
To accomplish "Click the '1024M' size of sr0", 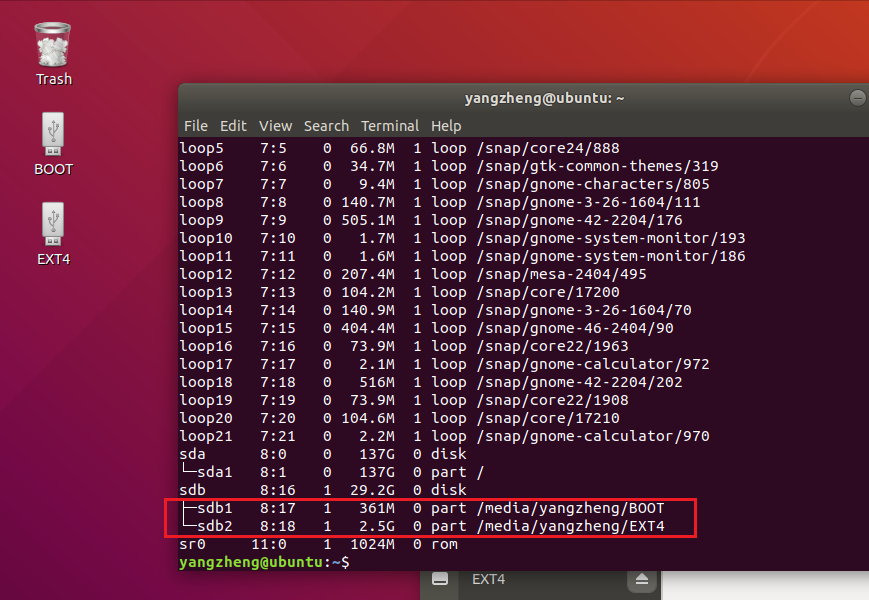I will [x=372, y=544].
